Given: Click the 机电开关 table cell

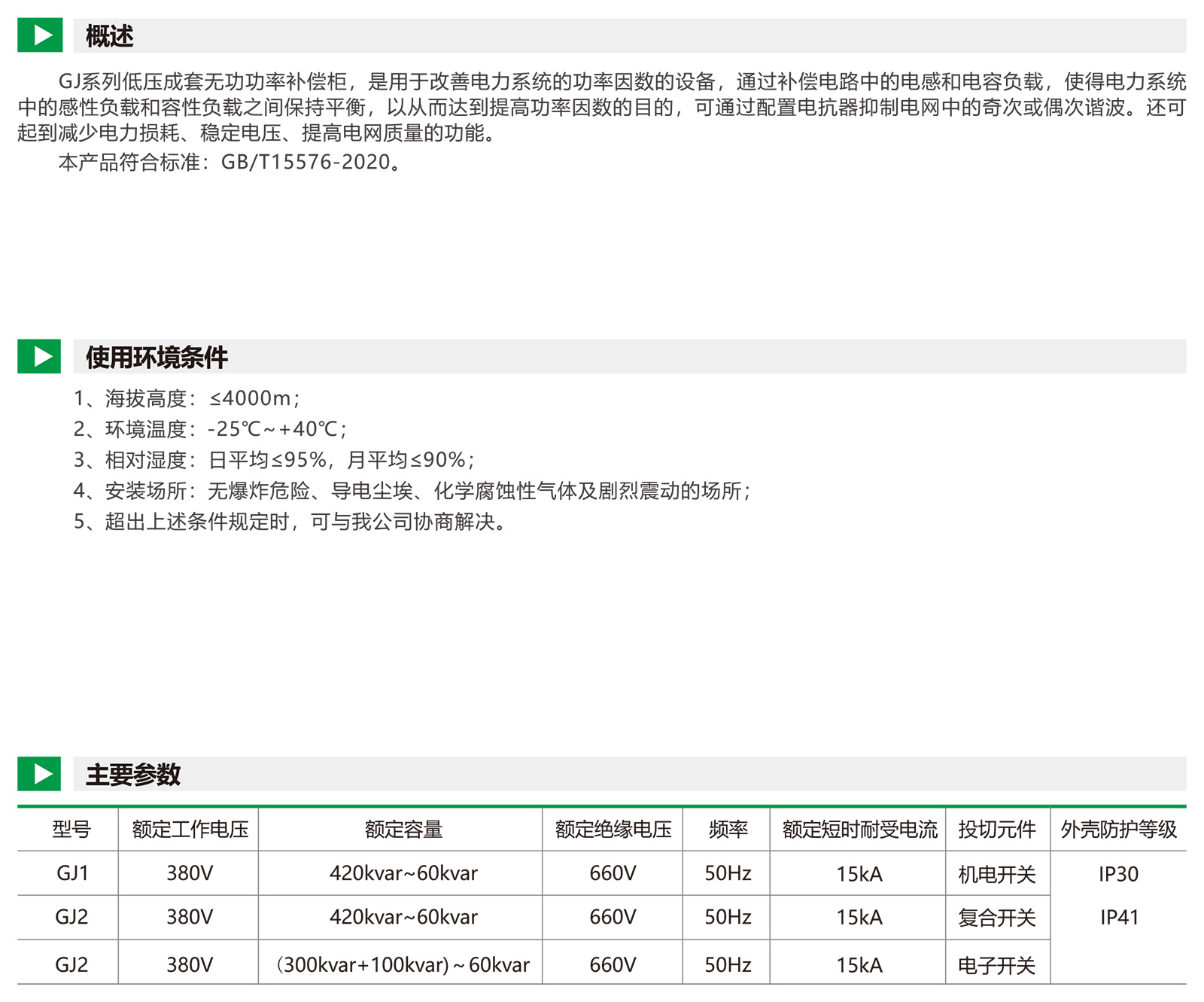Looking at the screenshot, I should [x=997, y=874].
